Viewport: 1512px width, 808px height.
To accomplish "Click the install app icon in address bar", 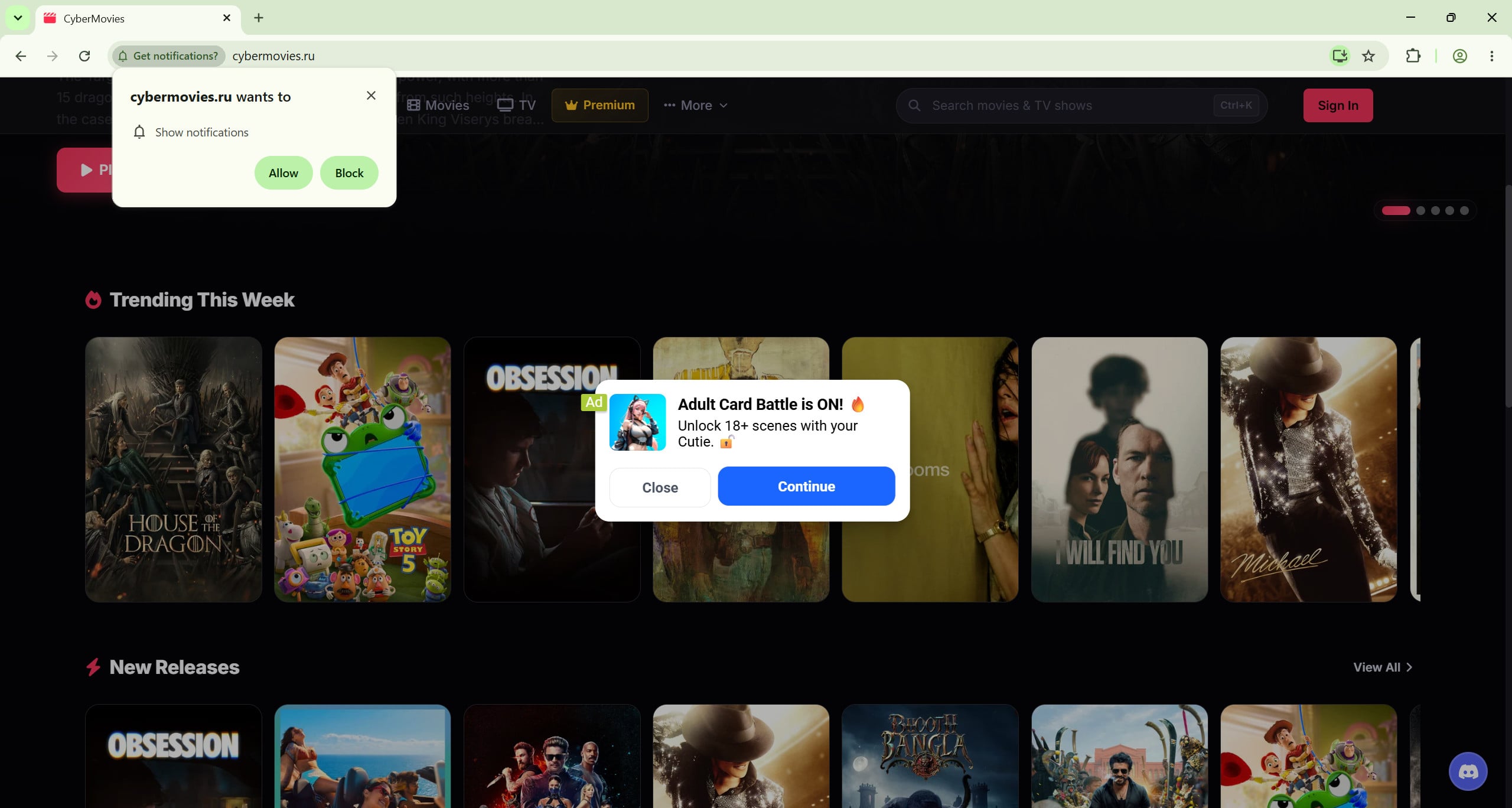I will [1340, 56].
